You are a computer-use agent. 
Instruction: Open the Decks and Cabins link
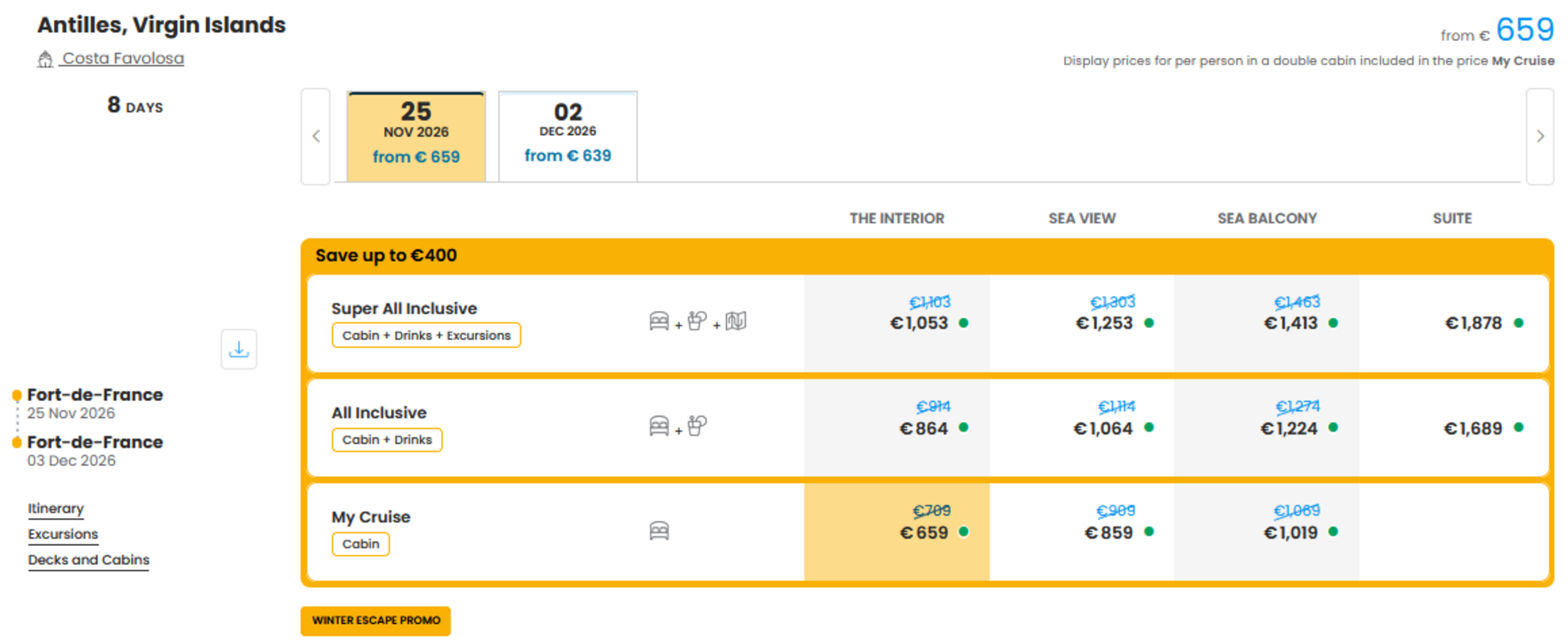[x=88, y=560]
